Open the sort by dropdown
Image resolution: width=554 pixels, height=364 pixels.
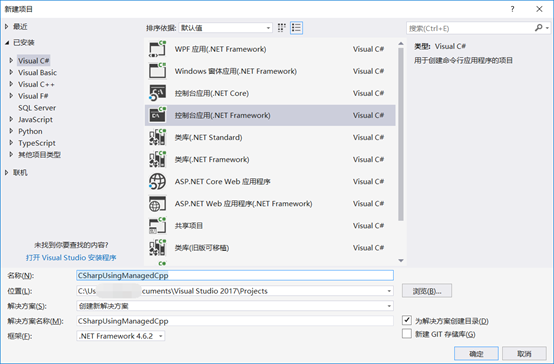[x=225, y=28]
